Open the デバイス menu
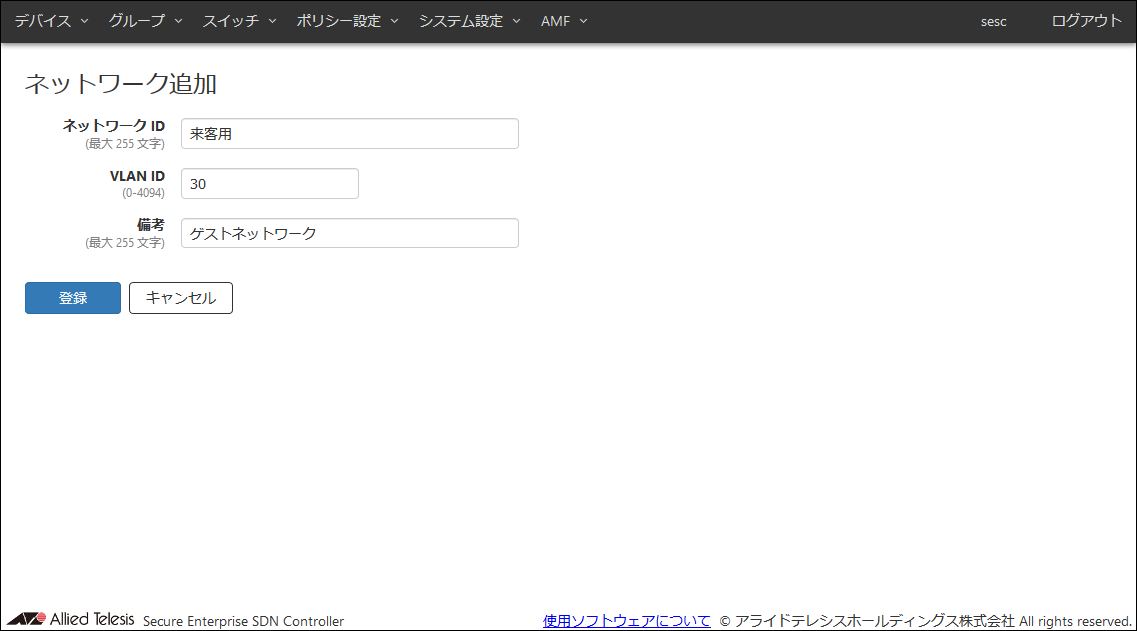The height and width of the screenshot is (631, 1137). coord(51,21)
